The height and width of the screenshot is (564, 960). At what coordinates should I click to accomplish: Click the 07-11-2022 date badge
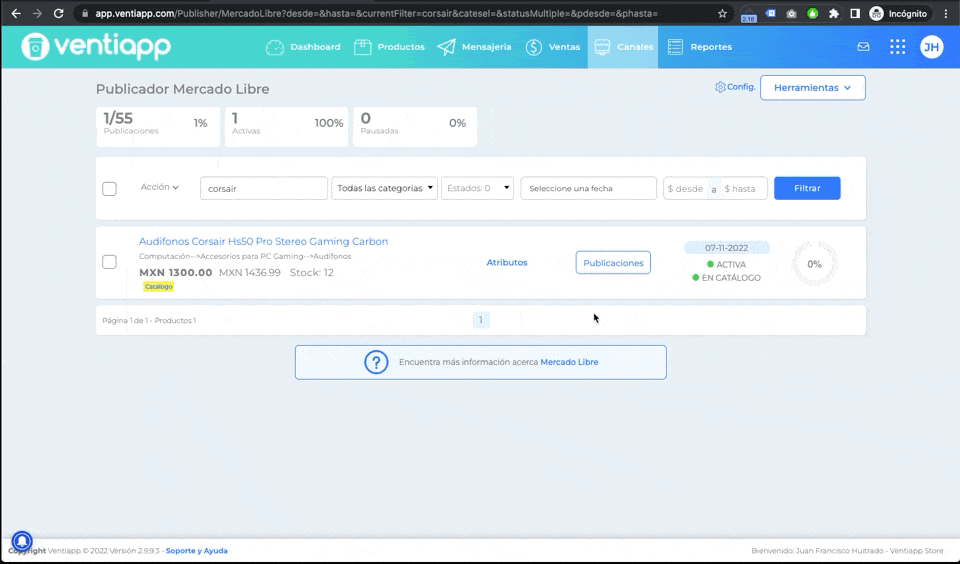726,247
